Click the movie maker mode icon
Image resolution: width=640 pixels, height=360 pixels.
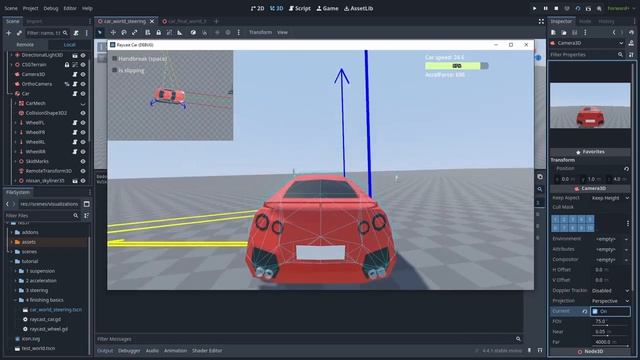tap(599, 8)
